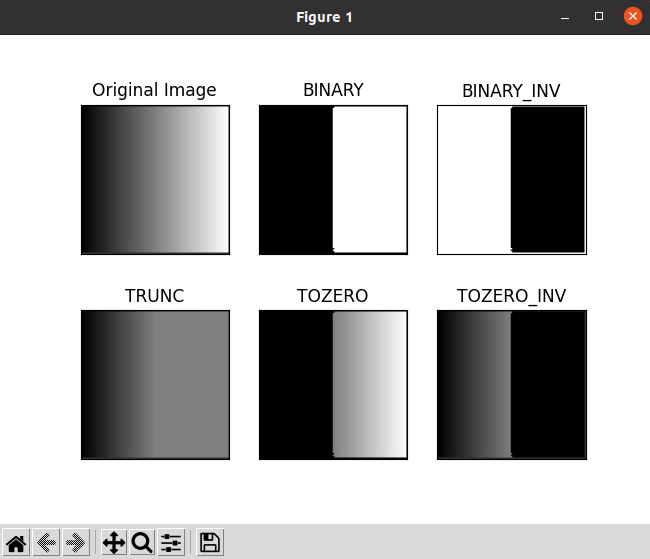Select the Original Image gradient plot

click(155, 180)
